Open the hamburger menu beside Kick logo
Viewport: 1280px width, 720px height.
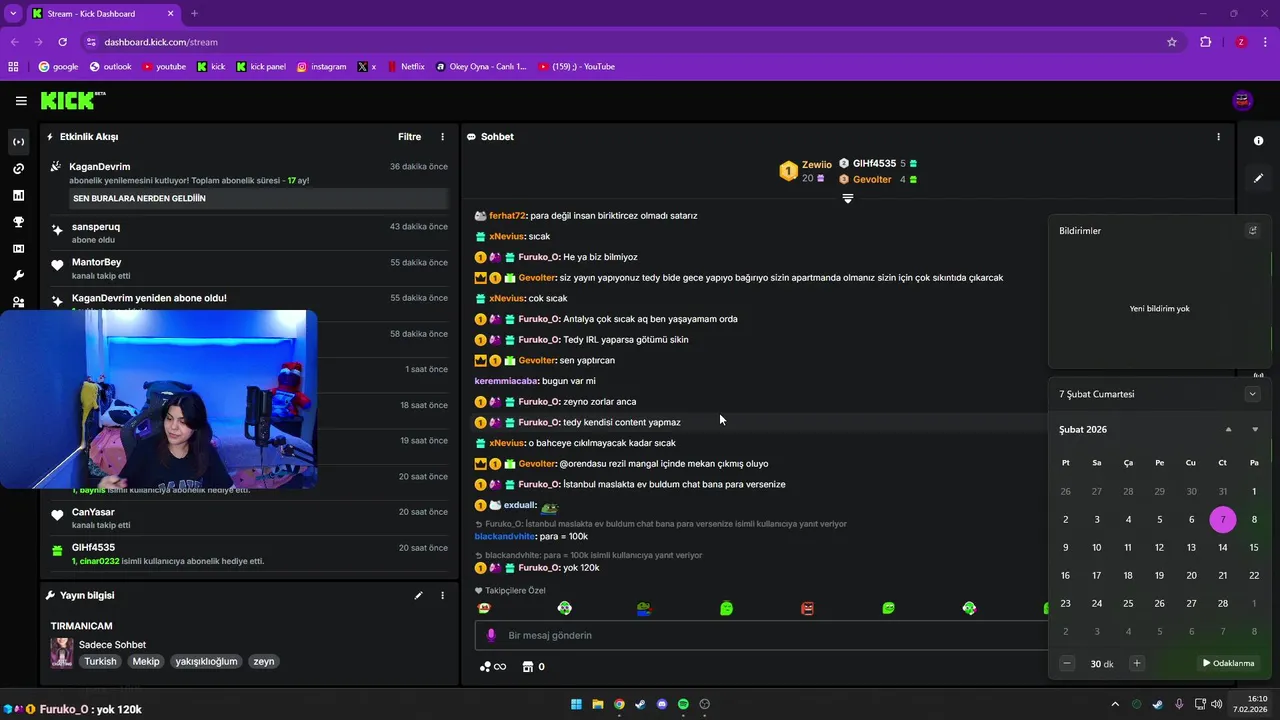(21, 100)
